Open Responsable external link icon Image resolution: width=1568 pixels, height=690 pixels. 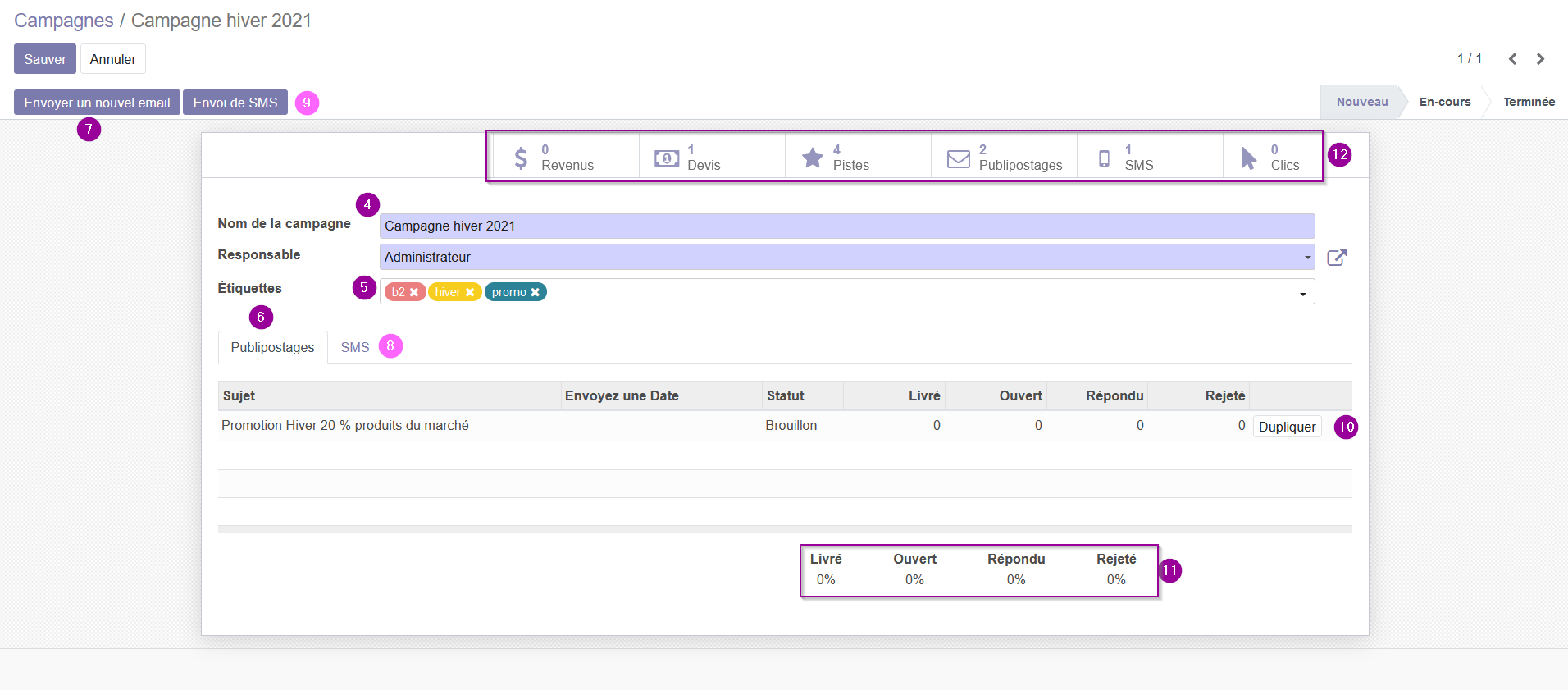click(x=1337, y=258)
